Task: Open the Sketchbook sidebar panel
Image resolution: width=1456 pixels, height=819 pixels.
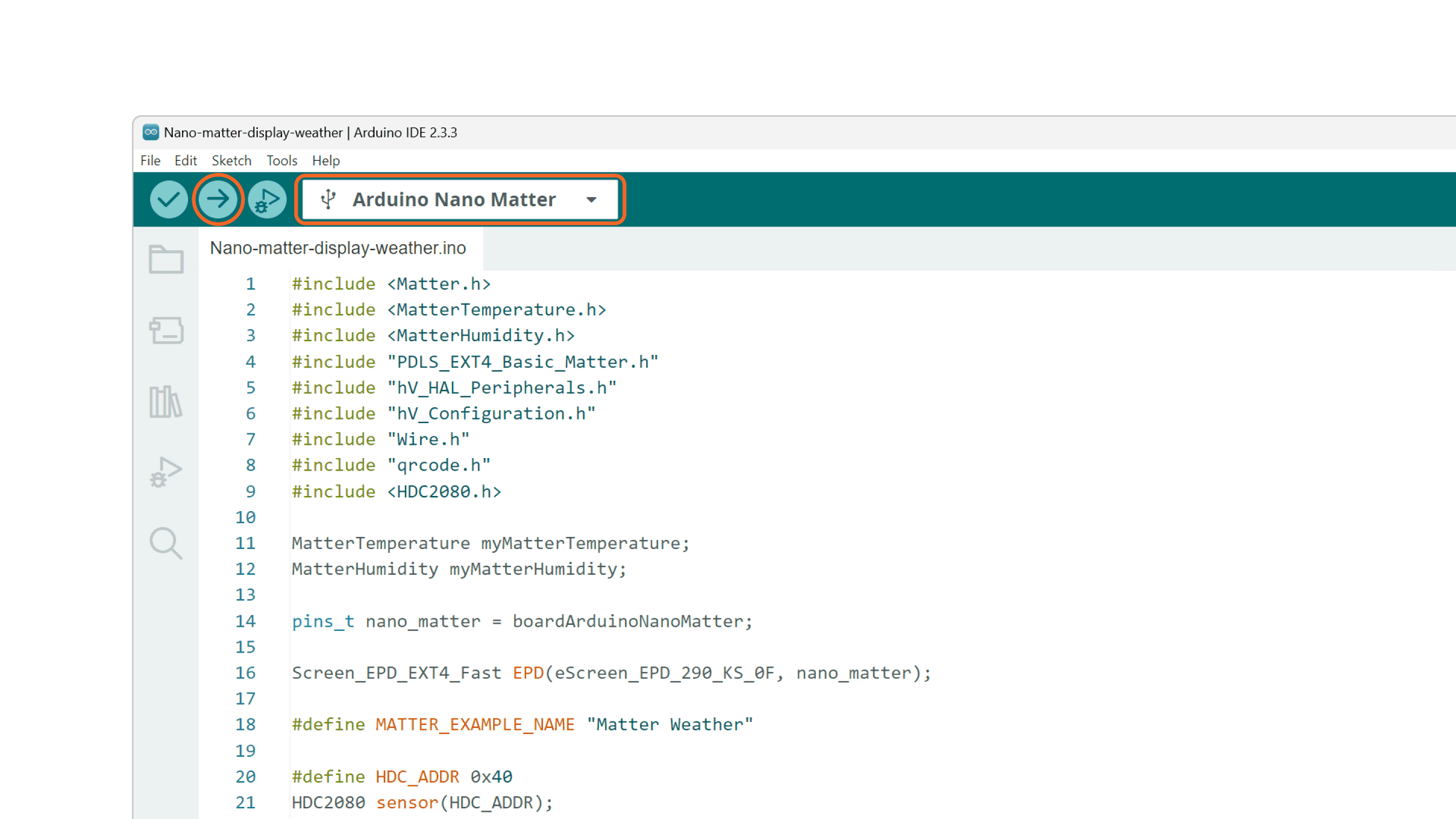Action: coord(166,259)
